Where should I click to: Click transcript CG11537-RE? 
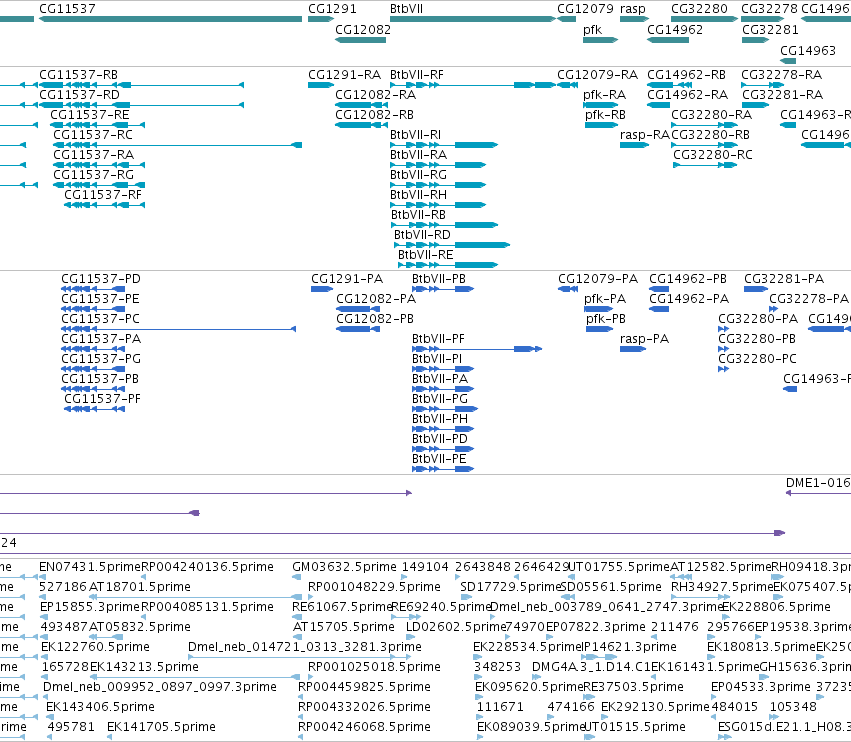pyautogui.click(x=97, y=125)
